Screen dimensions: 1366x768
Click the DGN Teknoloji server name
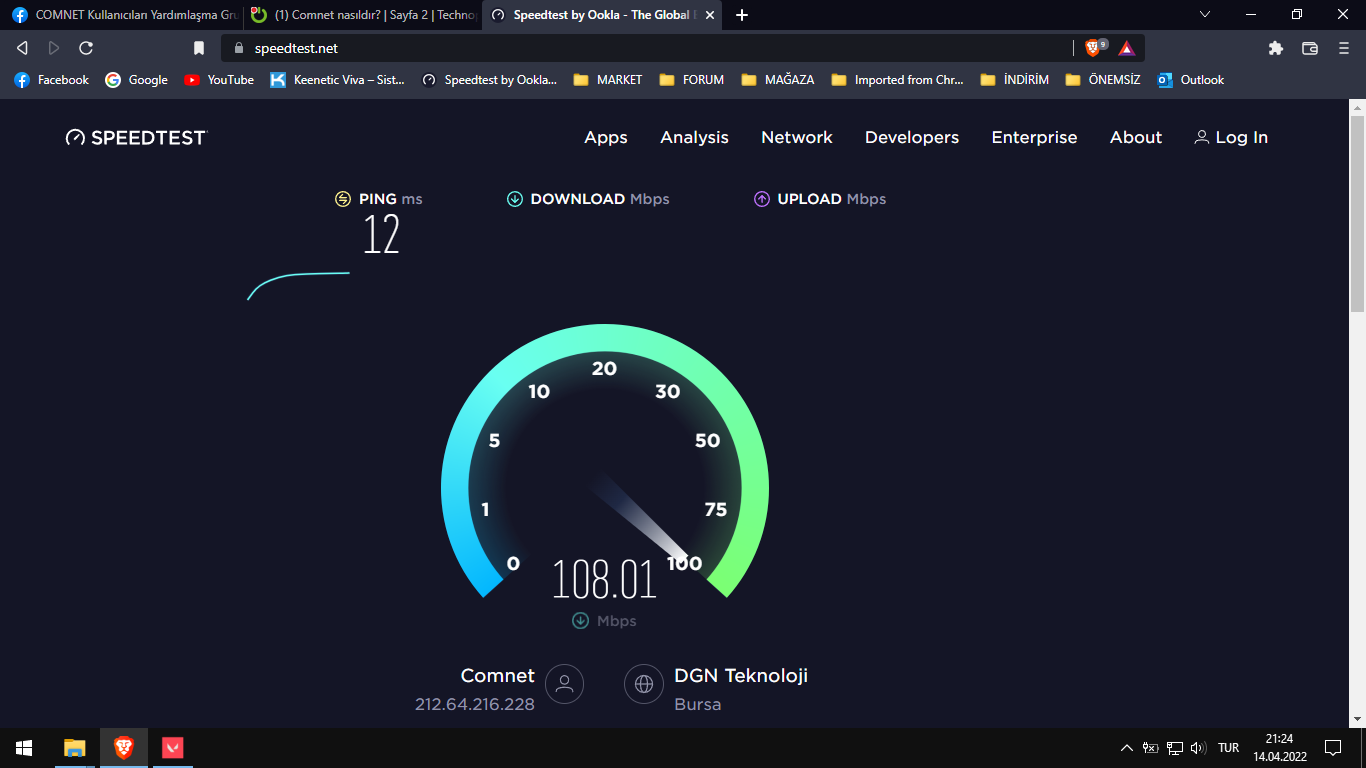pyautogui.click(x=741, y=676)
